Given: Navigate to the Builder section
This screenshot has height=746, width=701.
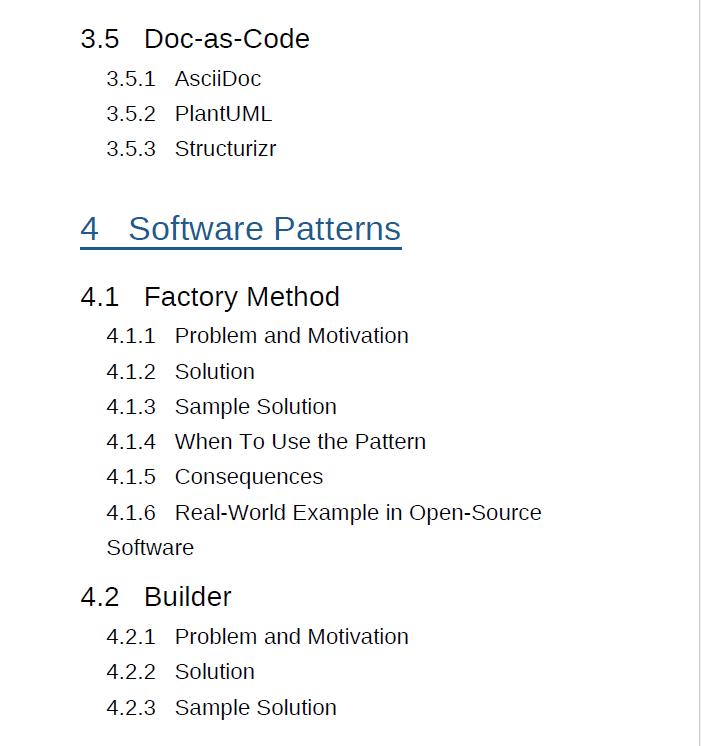Looking at the screenshot, I should coord(187,597).
